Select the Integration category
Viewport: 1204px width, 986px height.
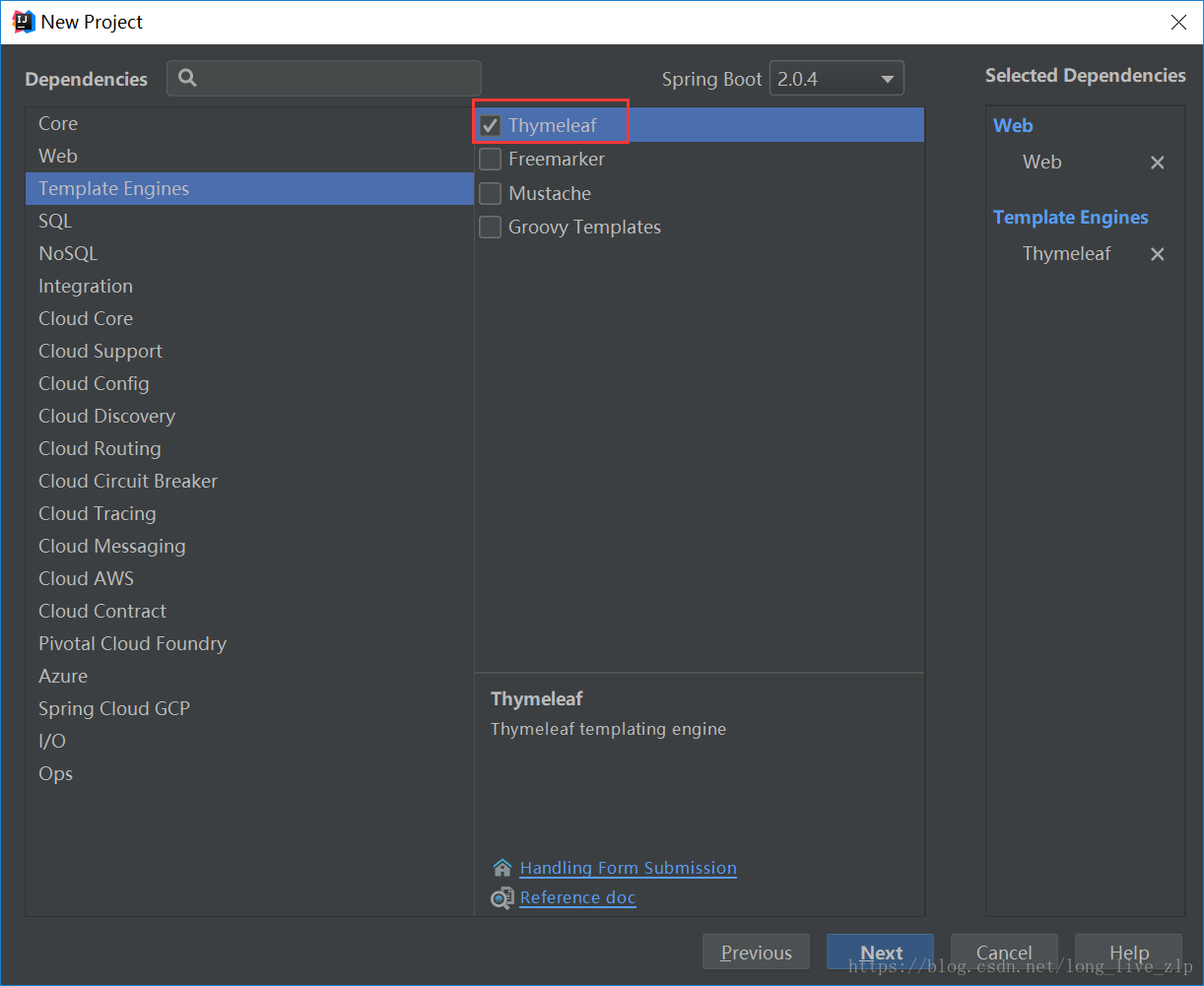tap(249, 286)
